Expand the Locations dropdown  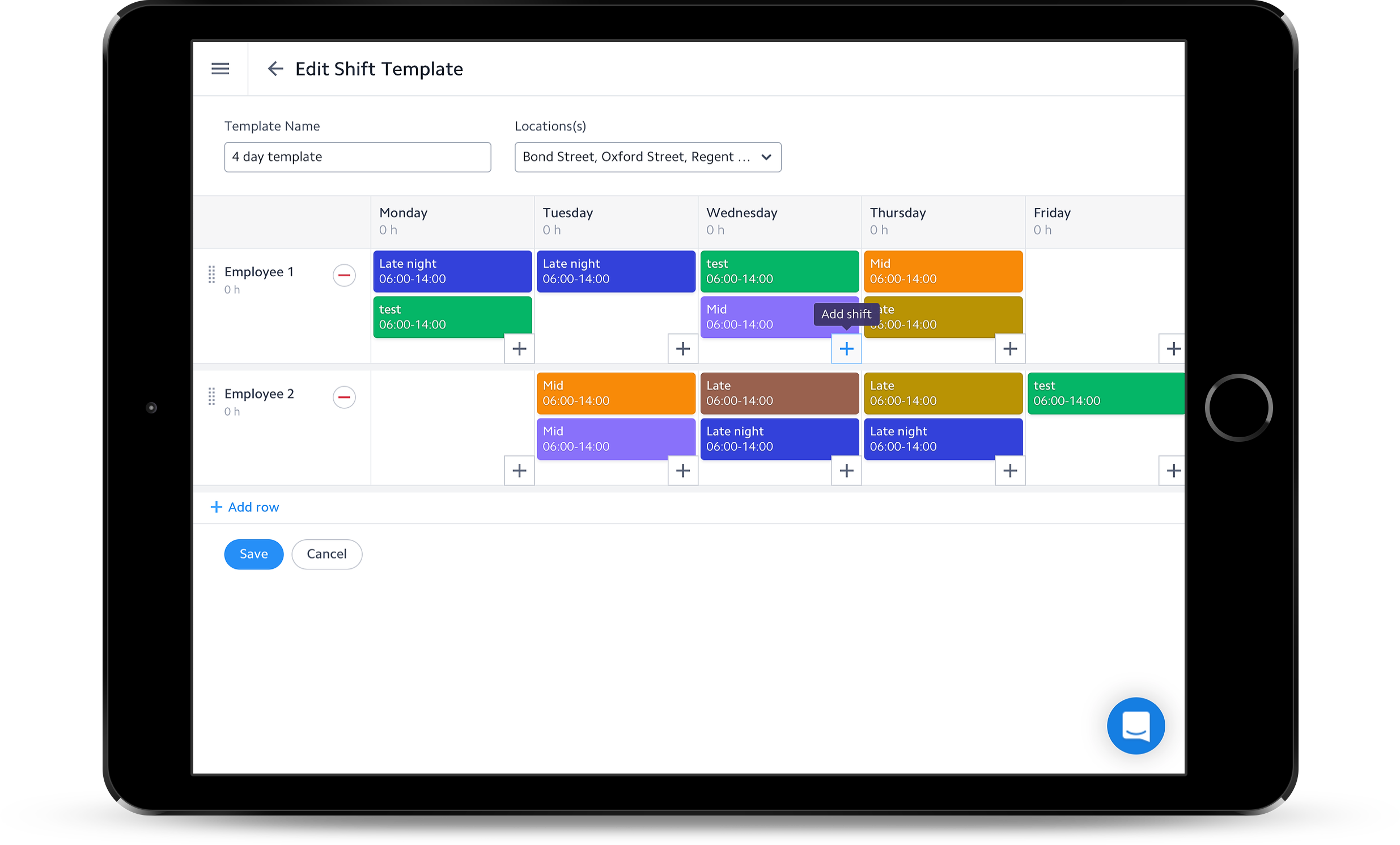[648, 157]
